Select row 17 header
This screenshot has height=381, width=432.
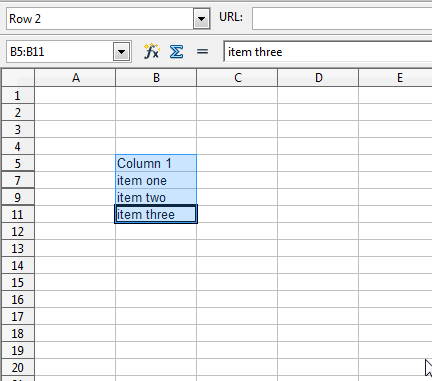click(x=18, y=316)
